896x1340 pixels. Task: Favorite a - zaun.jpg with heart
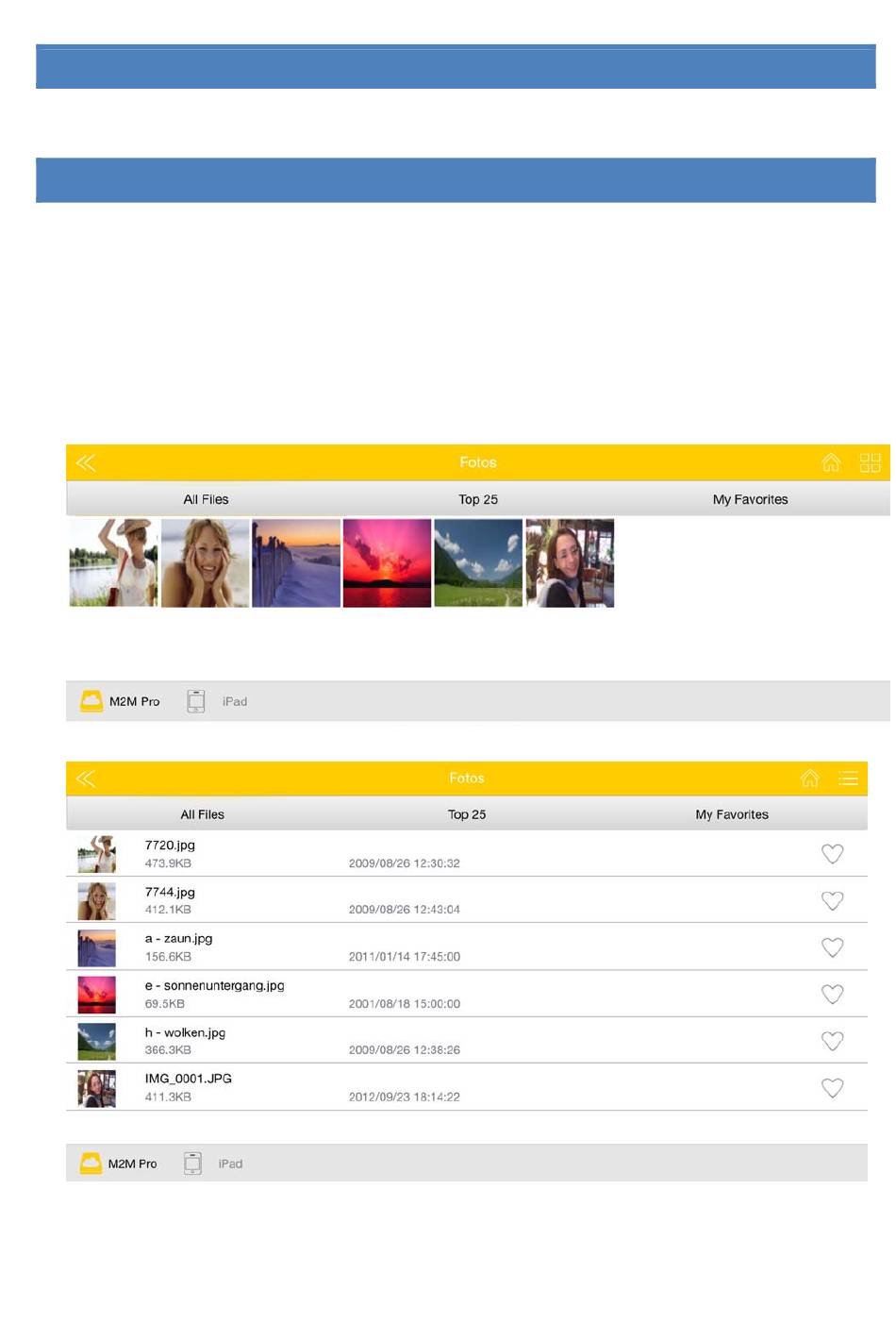pyautogui.click(x=832, y=947)
